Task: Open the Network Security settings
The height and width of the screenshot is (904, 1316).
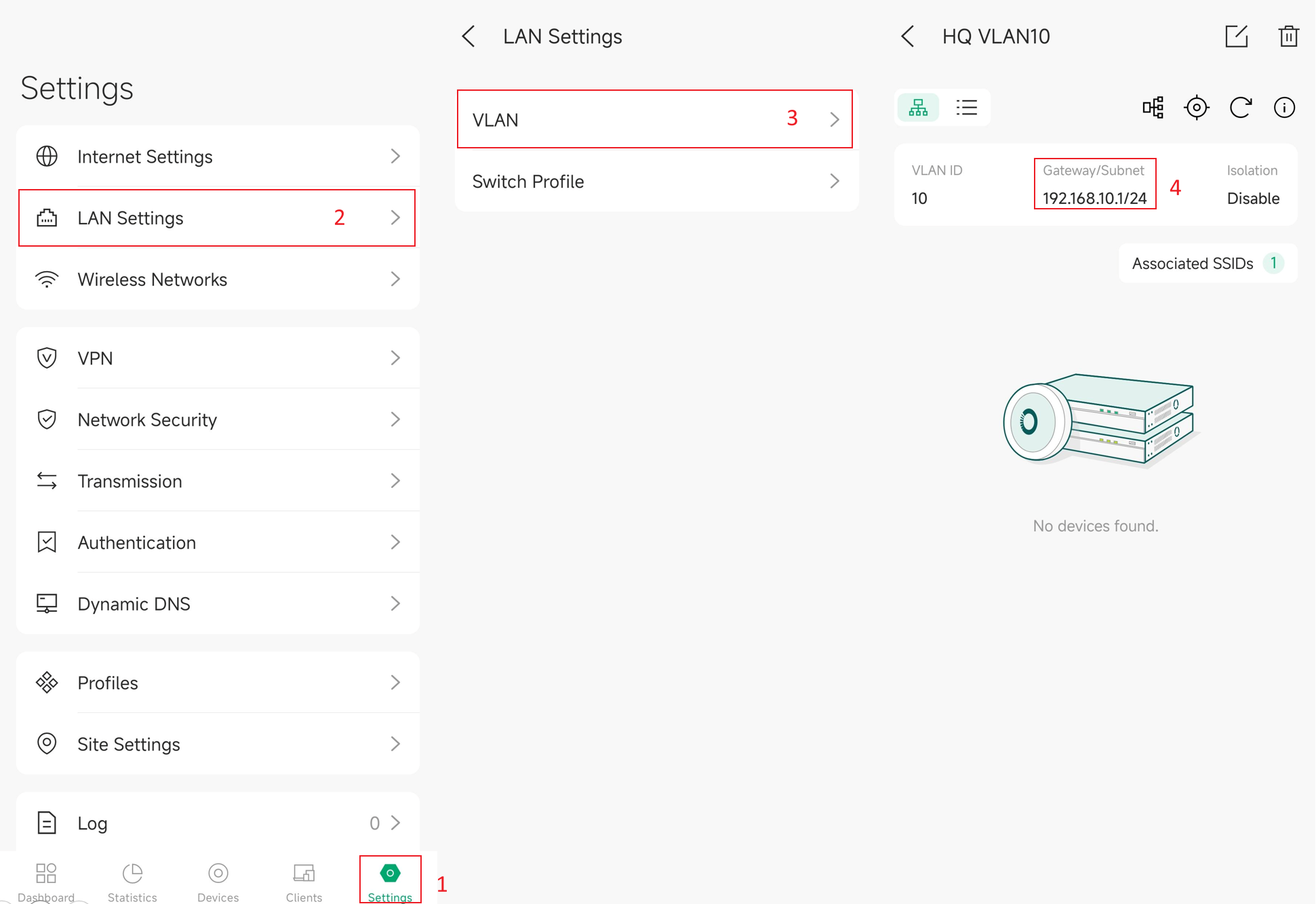Action: pyautogui.click(x=217, y=419)
